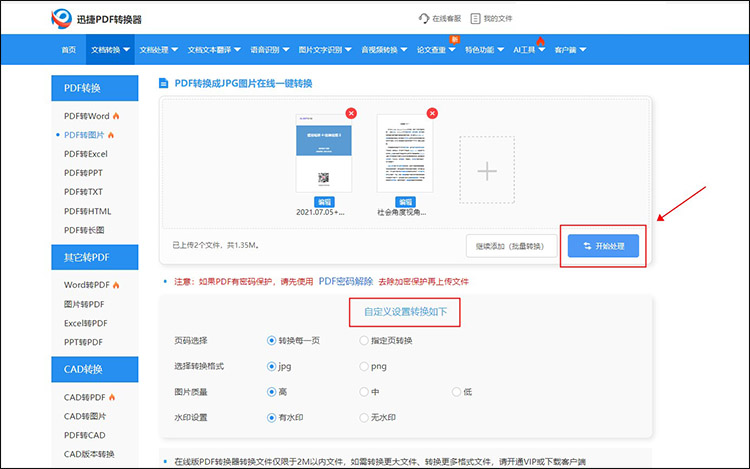Set image quality to 中

tap(364, 392)
